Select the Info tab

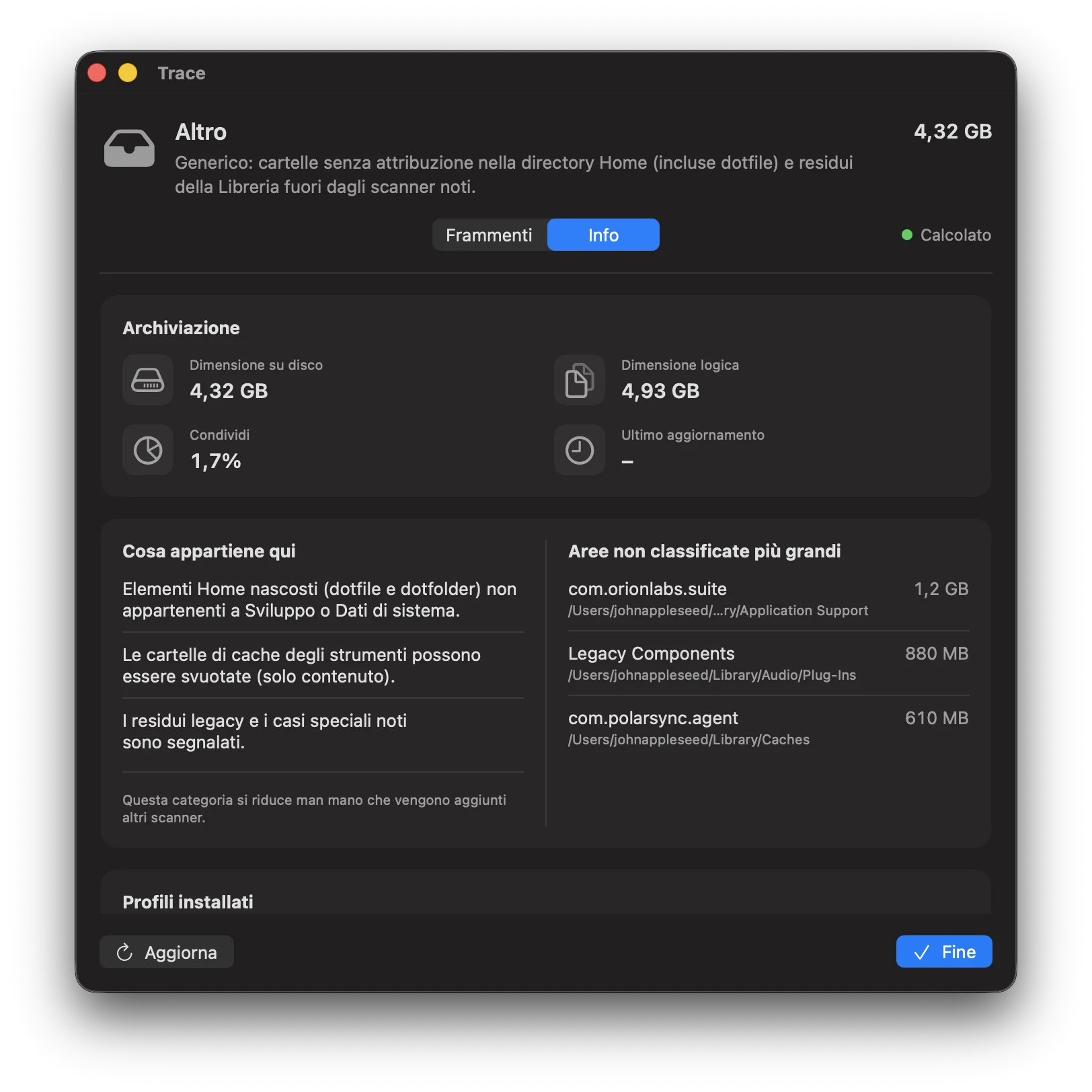point(603,235)
